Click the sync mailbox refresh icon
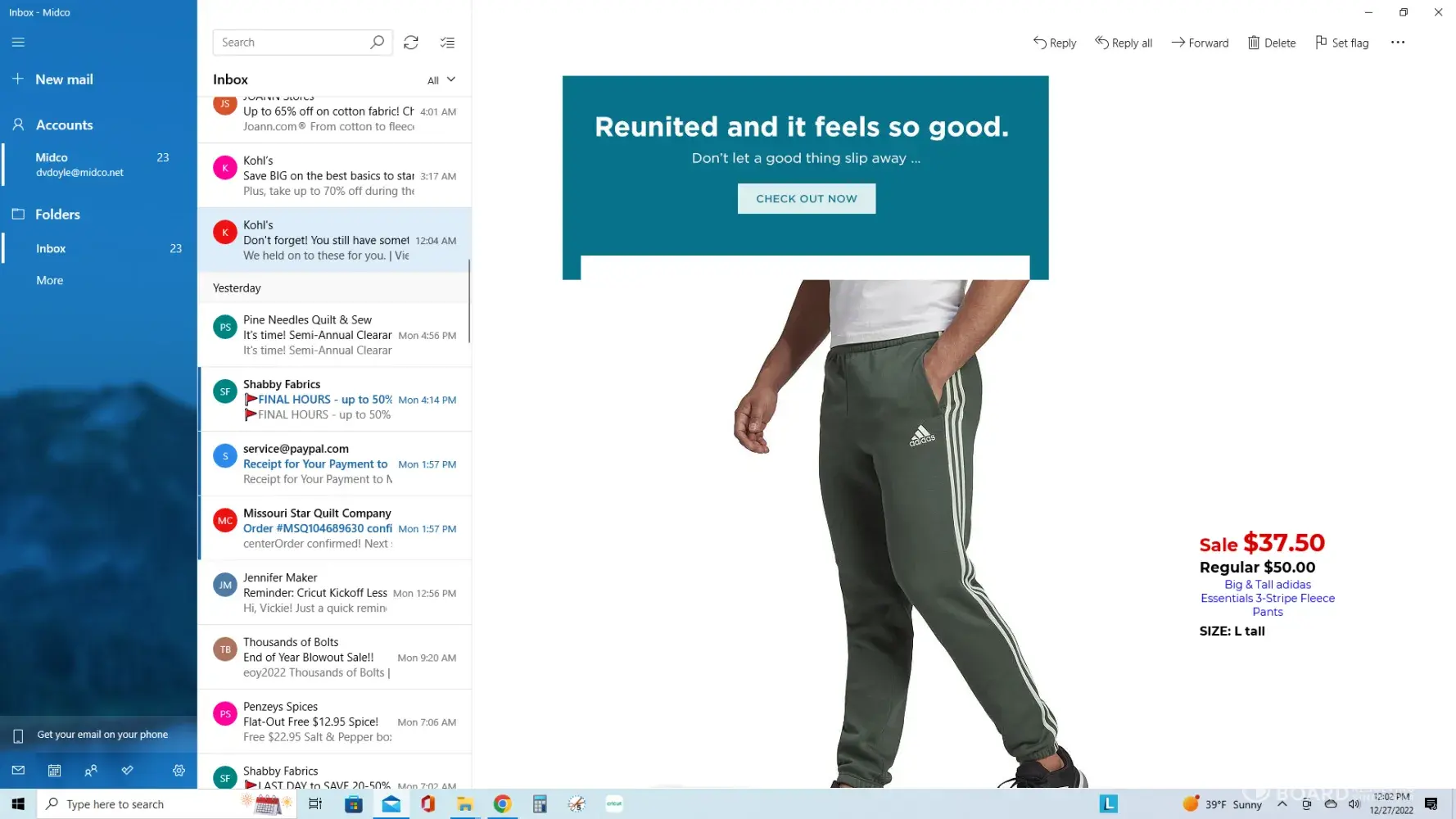 point(411,43)
